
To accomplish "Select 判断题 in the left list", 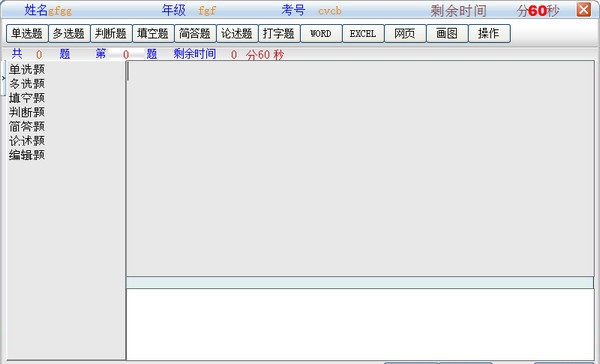I will 27,112.
